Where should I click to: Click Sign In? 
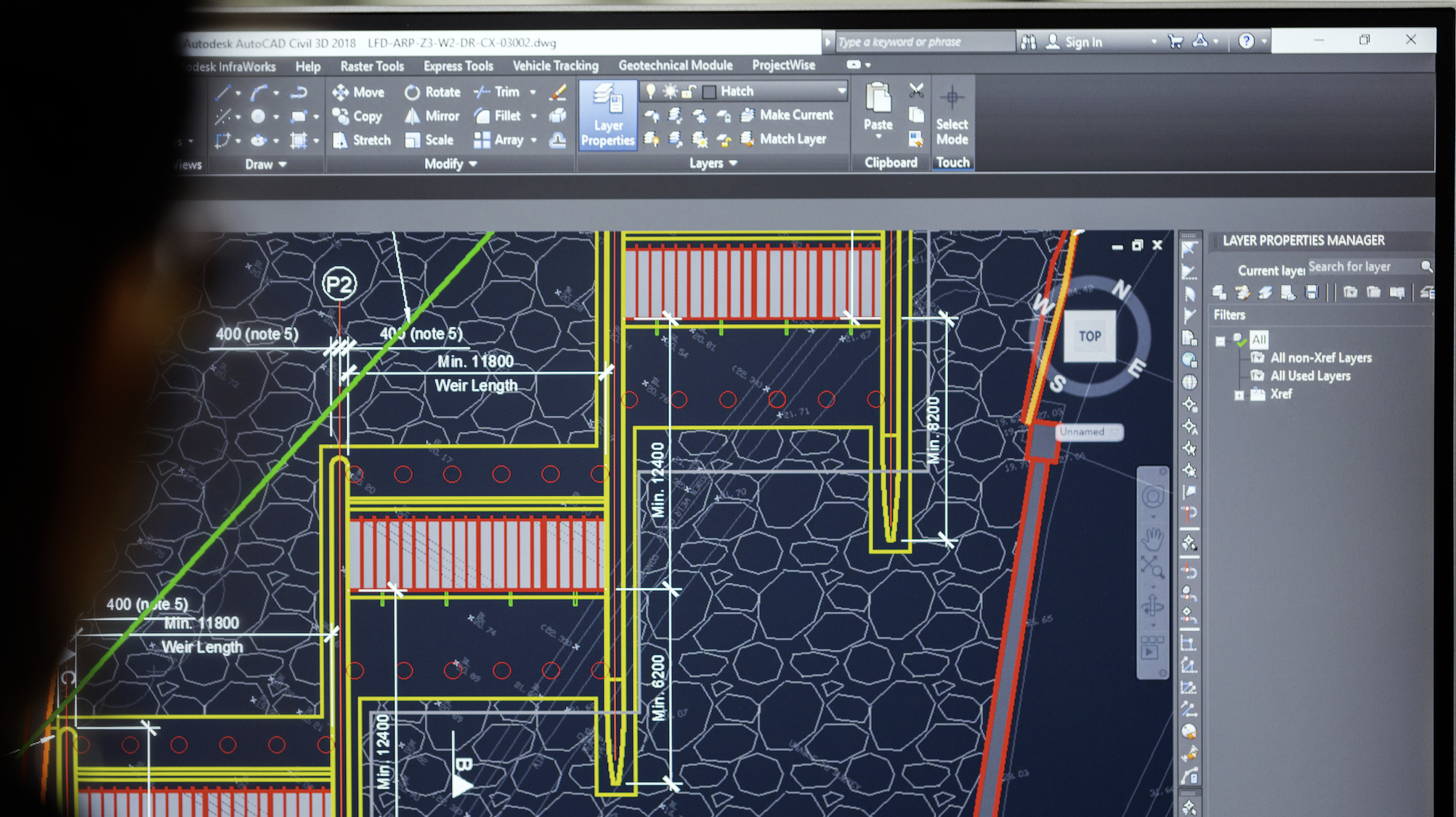pos(1074,42)
